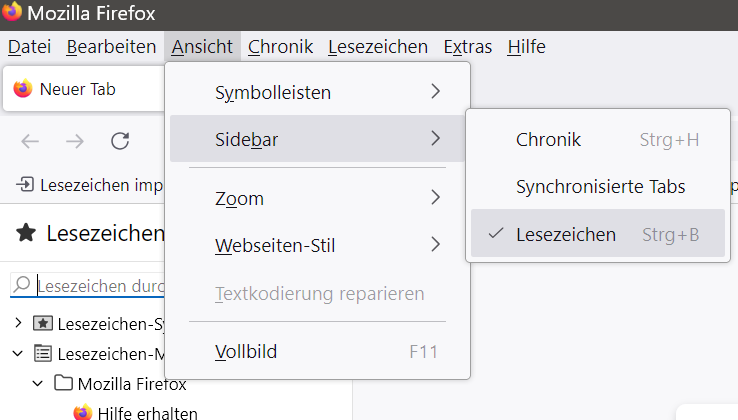The image size is (738, 420).
Task: Open the Extras menu
Action: [467, 47]
